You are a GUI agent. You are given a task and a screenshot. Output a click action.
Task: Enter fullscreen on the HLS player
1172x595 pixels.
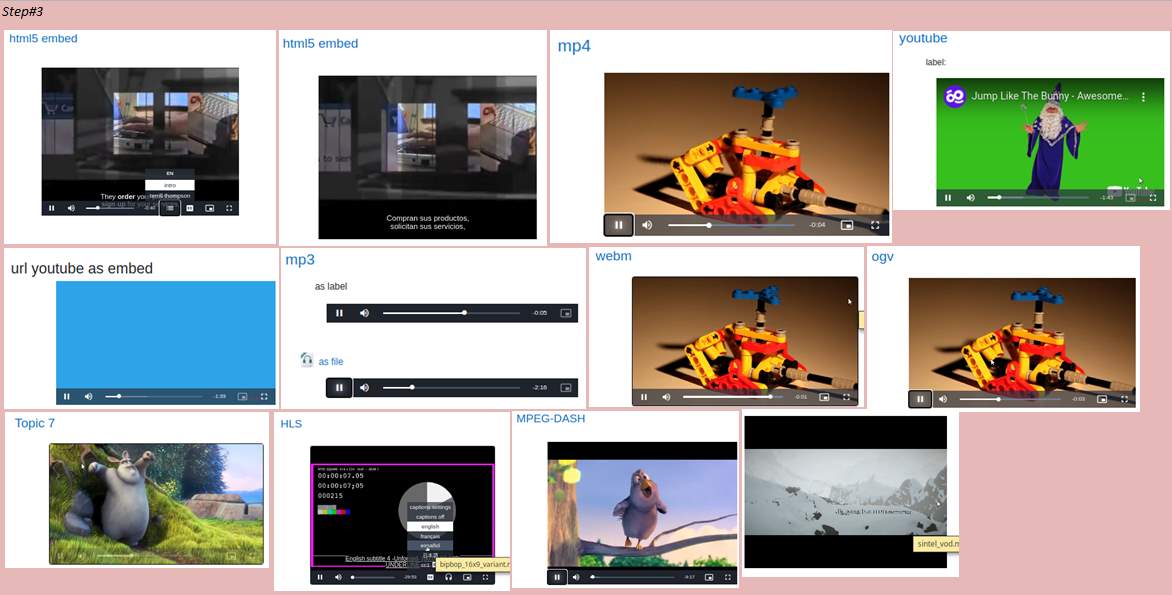(485, 577)
